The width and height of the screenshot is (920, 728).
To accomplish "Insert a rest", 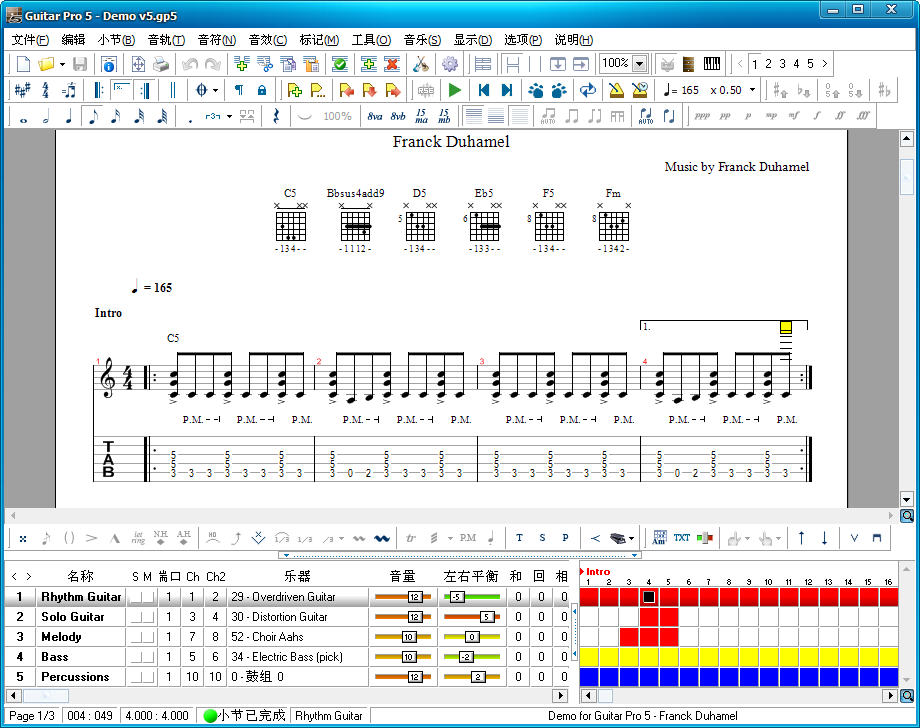I will point(276,117).
